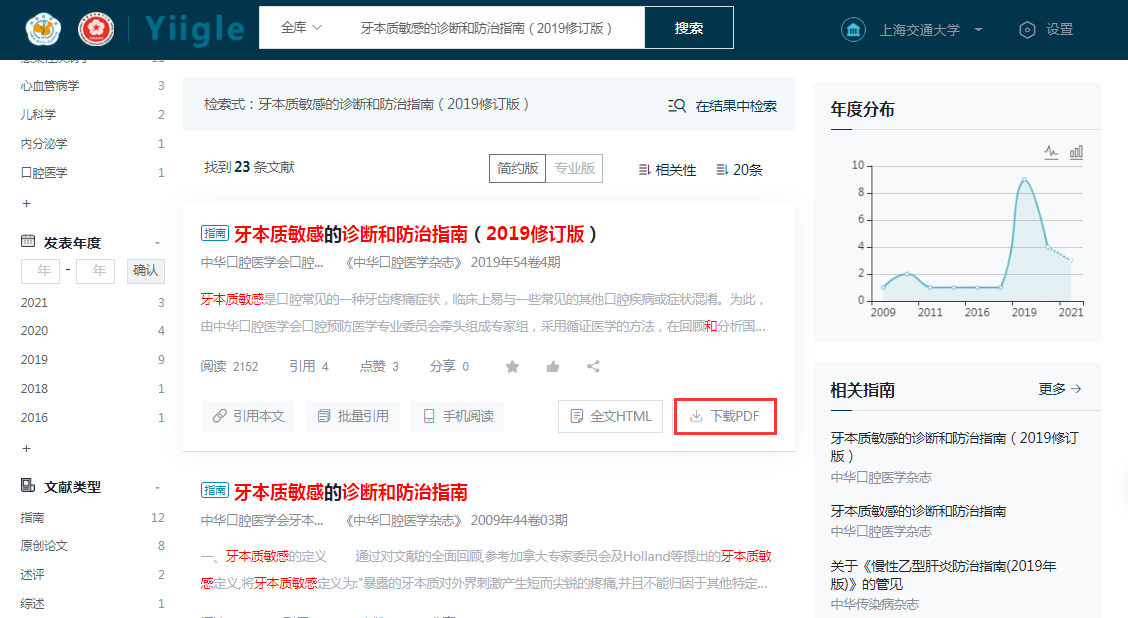This screenshot has width=1128, height=618.
Task: Click the 在结果中检索 search-in-results icon
Action: [x=676, y=106]
